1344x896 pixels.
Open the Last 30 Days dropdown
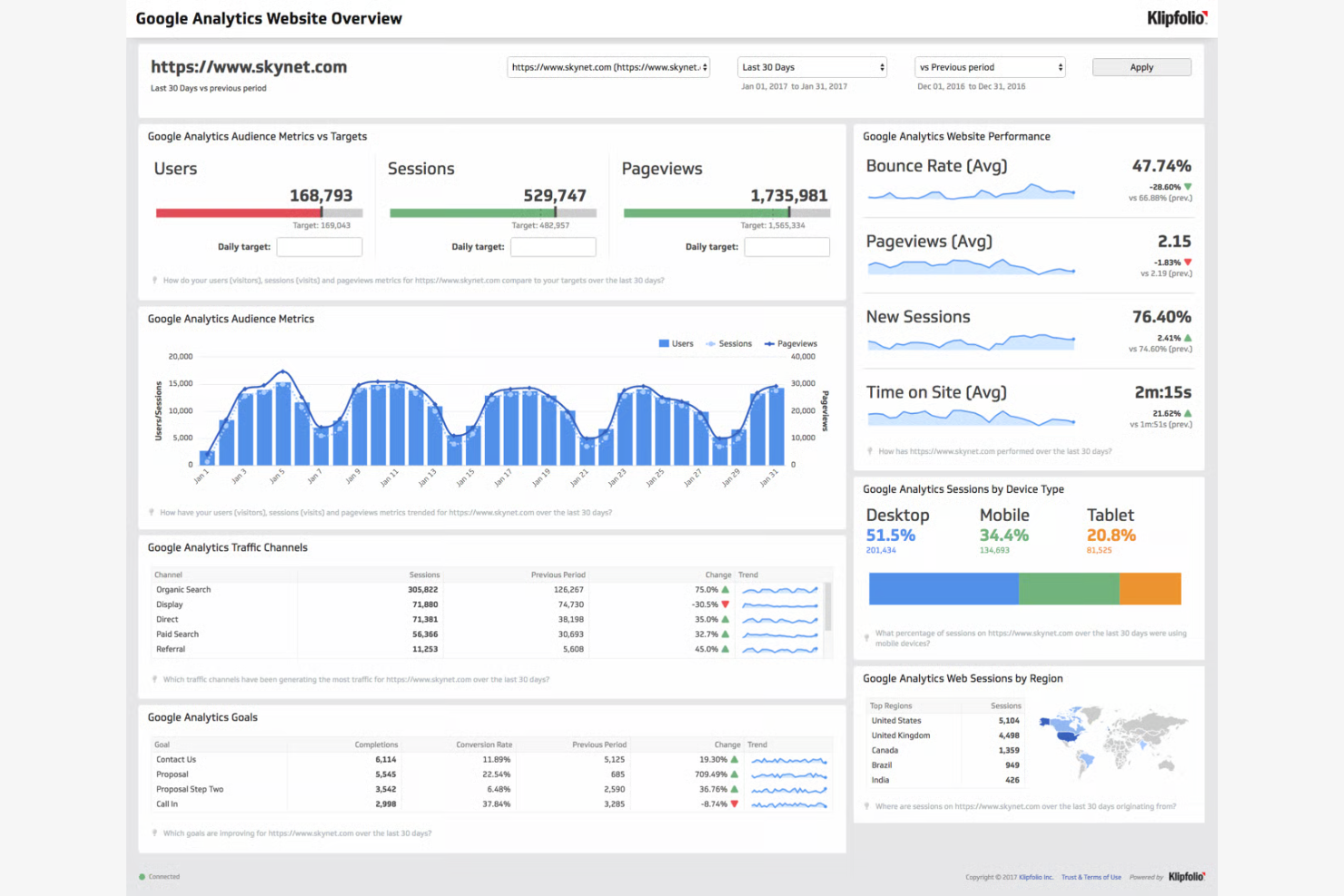[x=812, y=67]
